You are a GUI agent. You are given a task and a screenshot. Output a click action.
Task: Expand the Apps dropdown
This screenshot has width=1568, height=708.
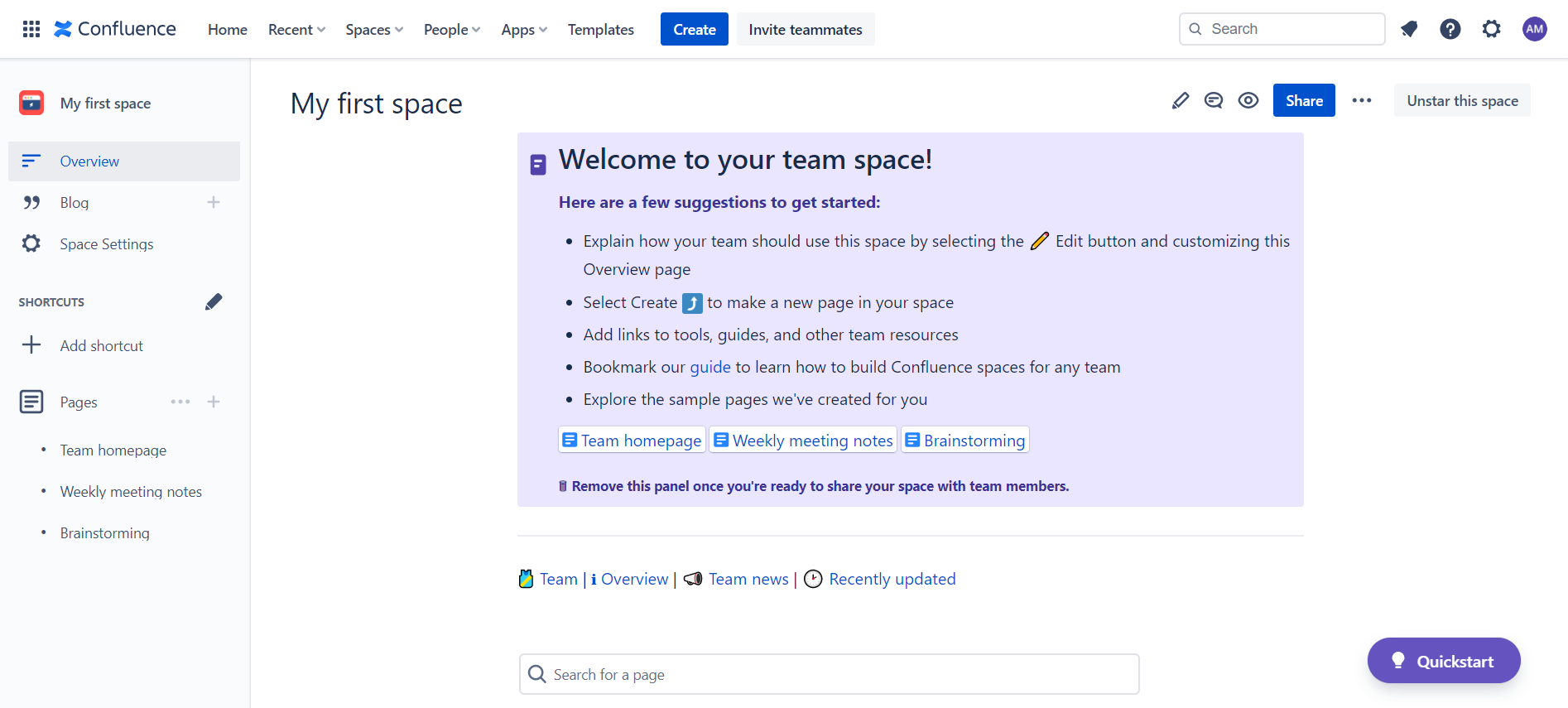[x=524, y=29]
